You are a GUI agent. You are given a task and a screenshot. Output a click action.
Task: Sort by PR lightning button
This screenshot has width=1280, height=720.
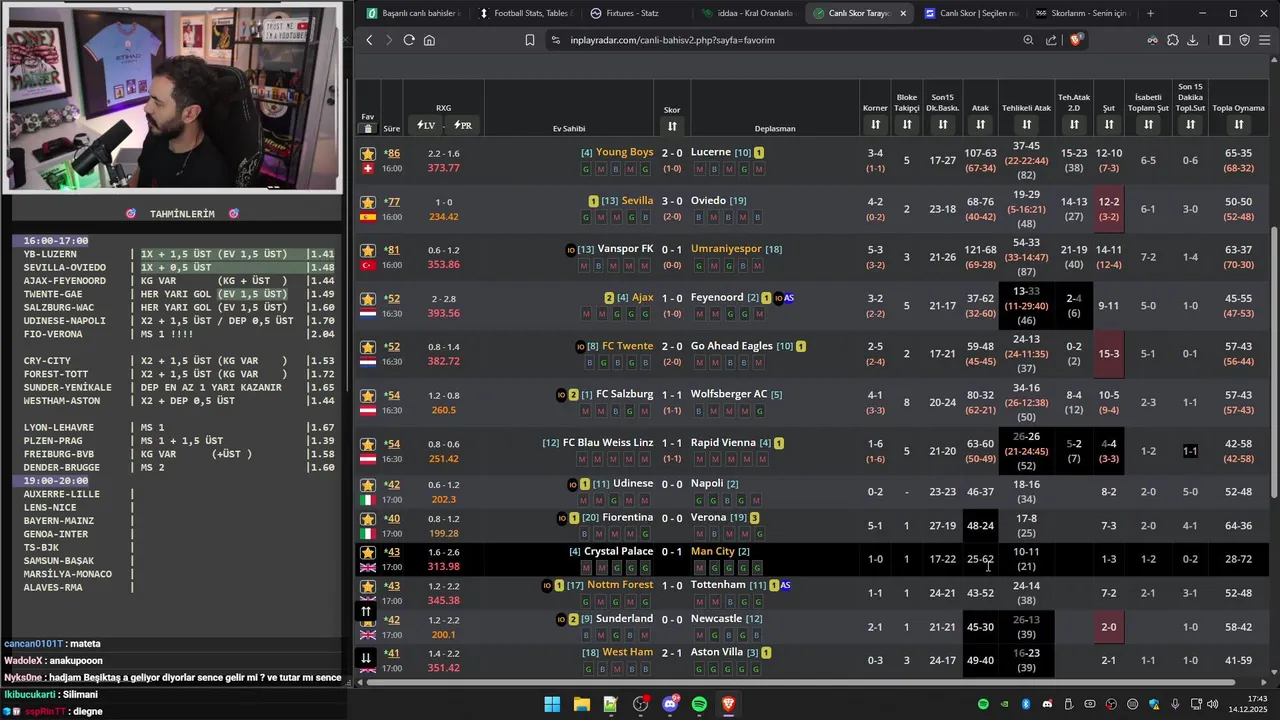click(x=463, y=125)
